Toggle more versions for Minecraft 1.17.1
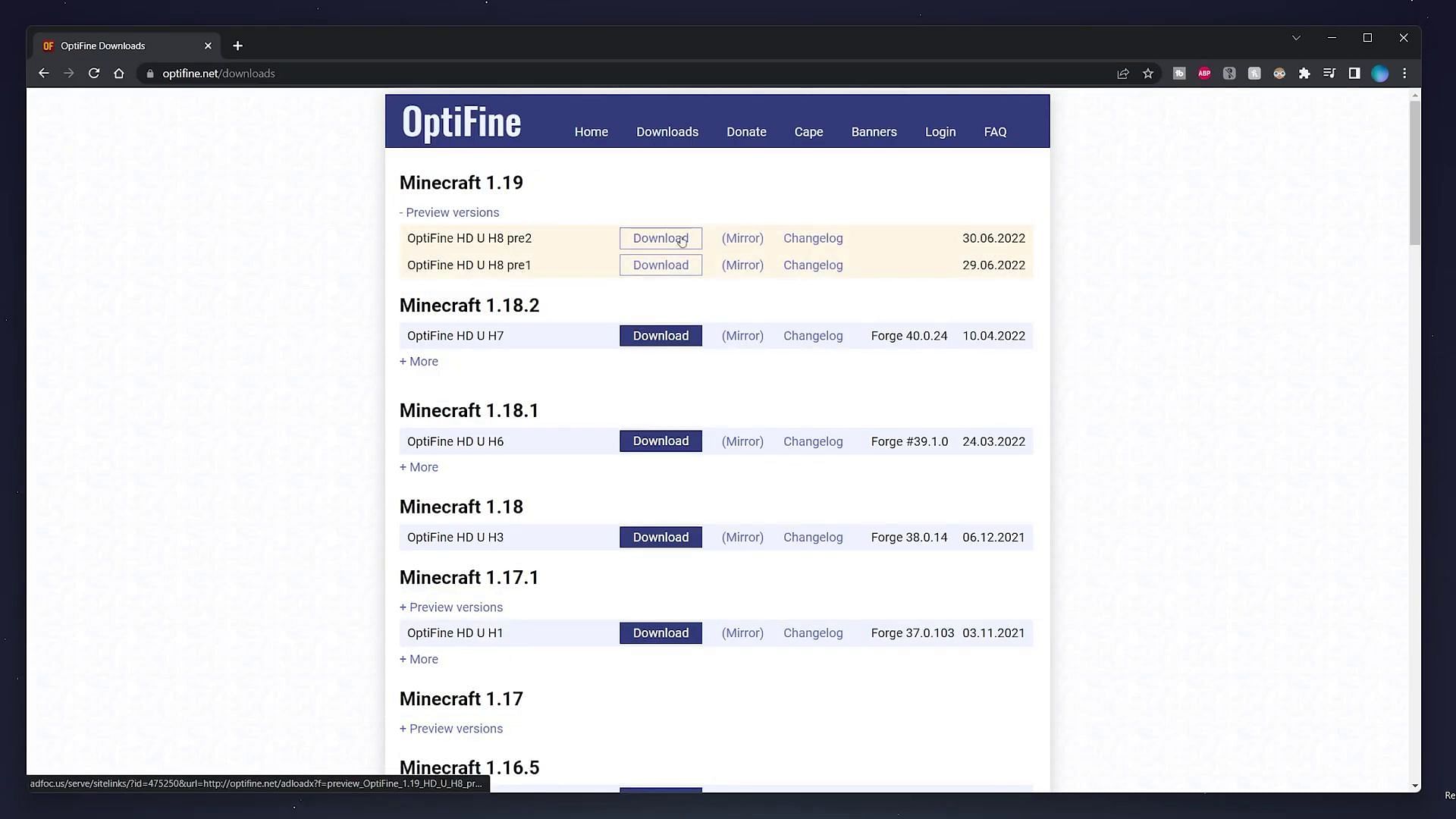This screenshot has width=1456, height=819. [x=419, y=658]
